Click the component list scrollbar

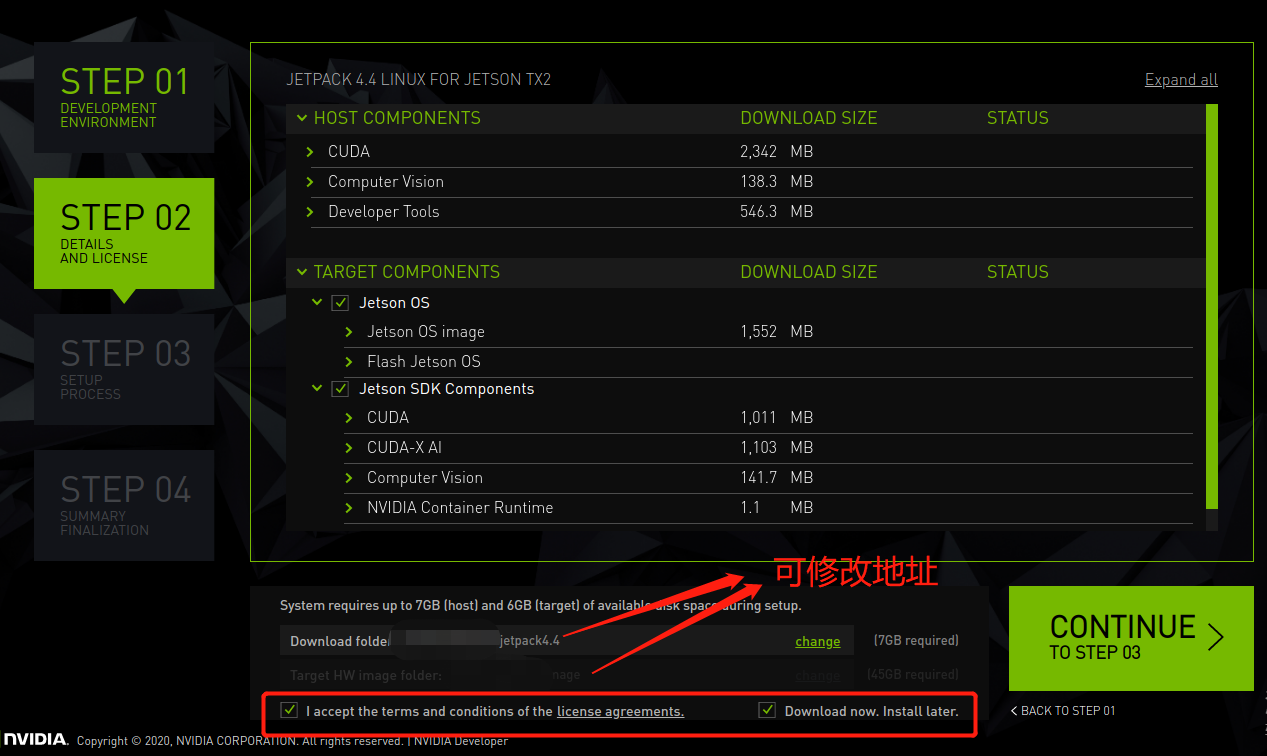click(1212, 307)
